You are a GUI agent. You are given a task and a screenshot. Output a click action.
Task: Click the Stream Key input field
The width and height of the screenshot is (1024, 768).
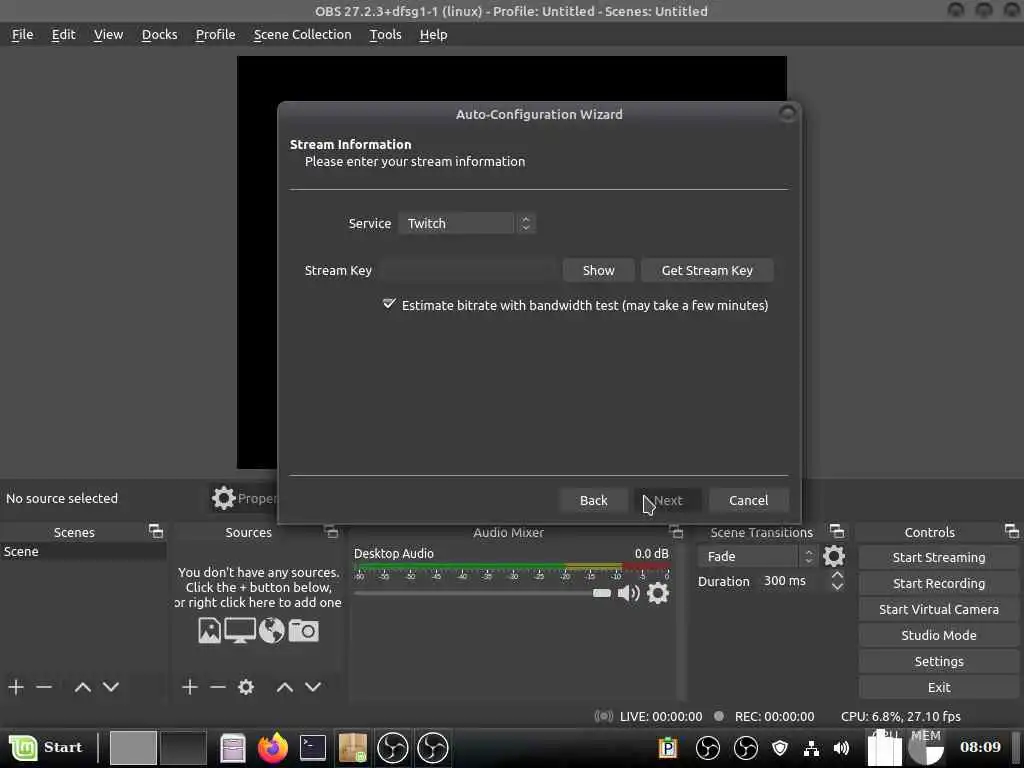pyautogui.click(x=468, y=270)
